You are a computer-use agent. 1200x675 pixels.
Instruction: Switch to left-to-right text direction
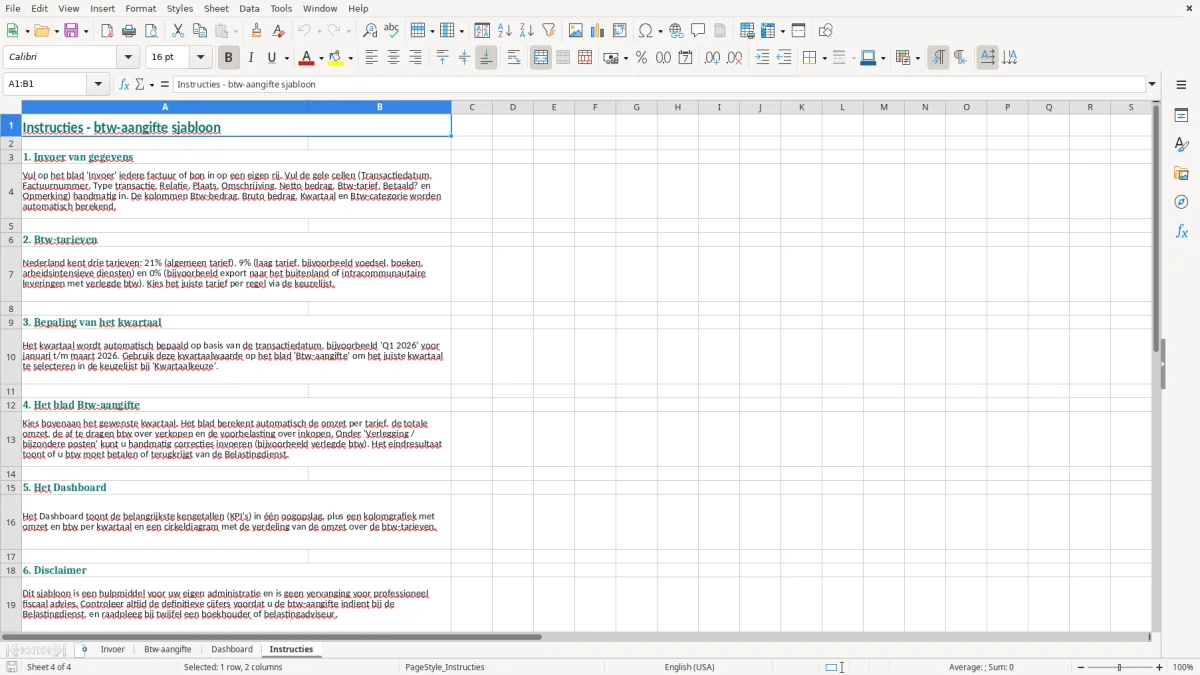(x=938, y=58)
